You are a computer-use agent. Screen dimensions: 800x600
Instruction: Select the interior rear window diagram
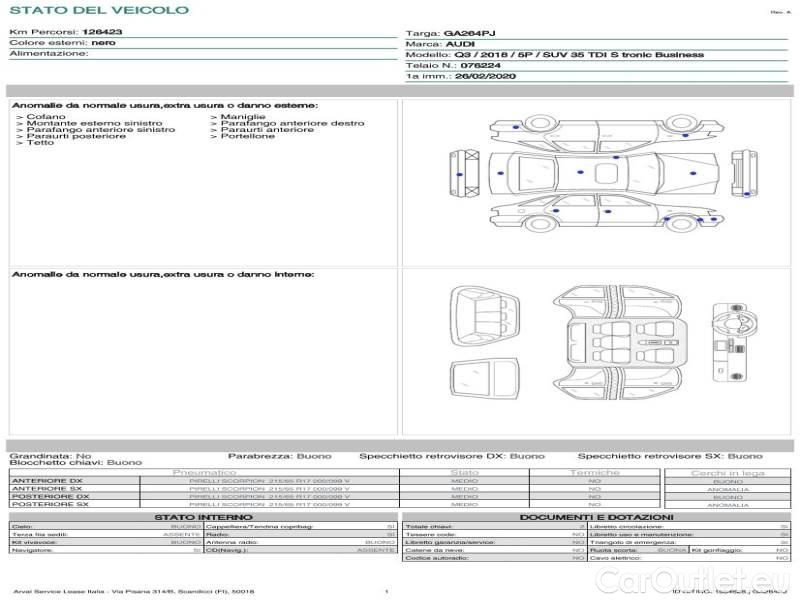pos(485,379)
